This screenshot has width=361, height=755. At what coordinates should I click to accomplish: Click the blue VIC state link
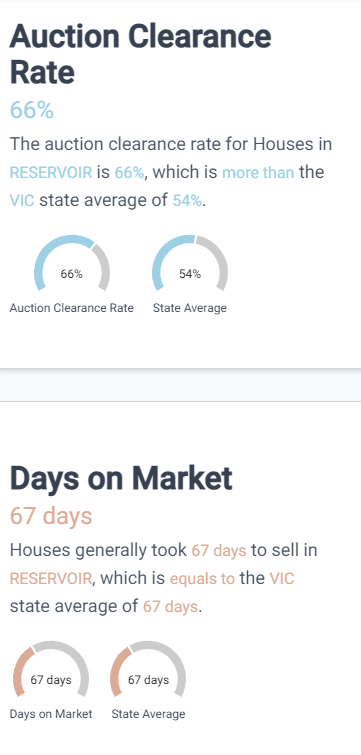(x=22, y=200)
